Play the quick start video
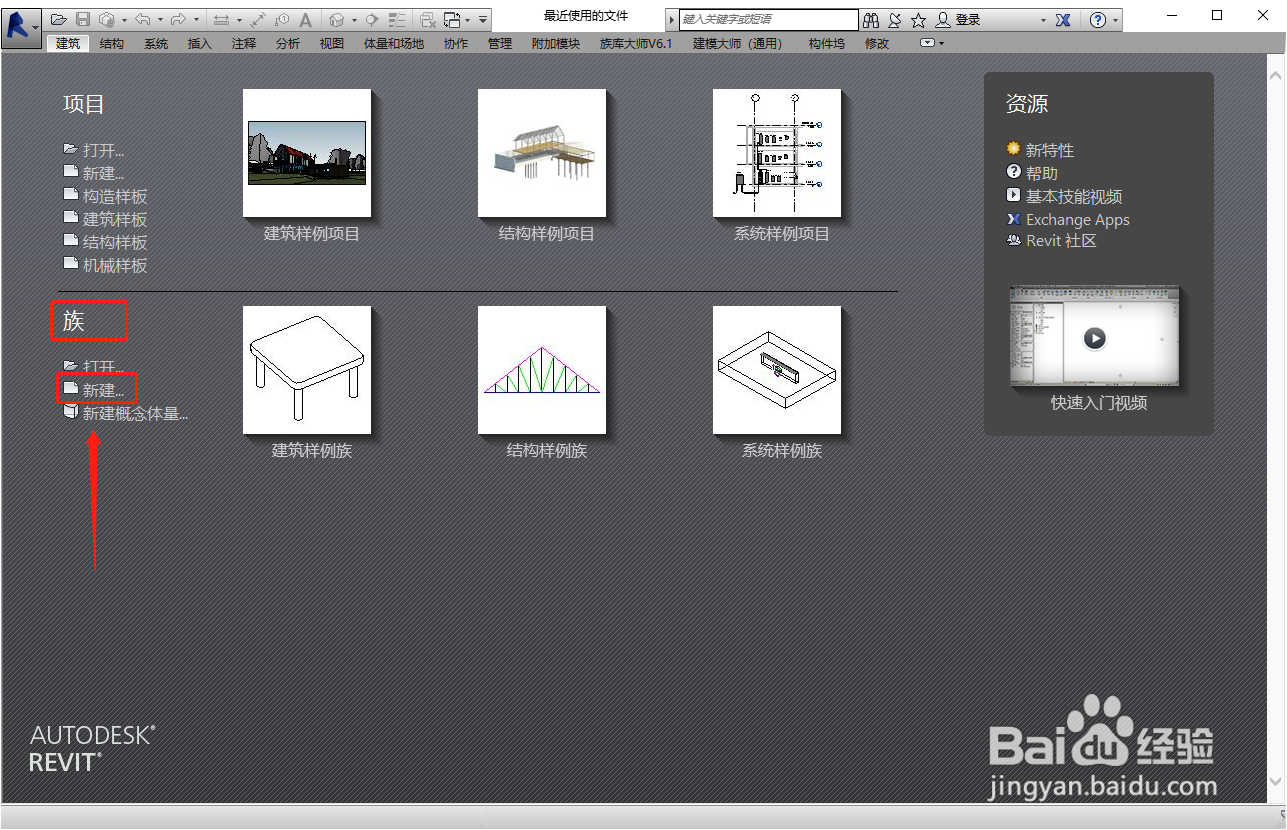 tap(1095, 338)
